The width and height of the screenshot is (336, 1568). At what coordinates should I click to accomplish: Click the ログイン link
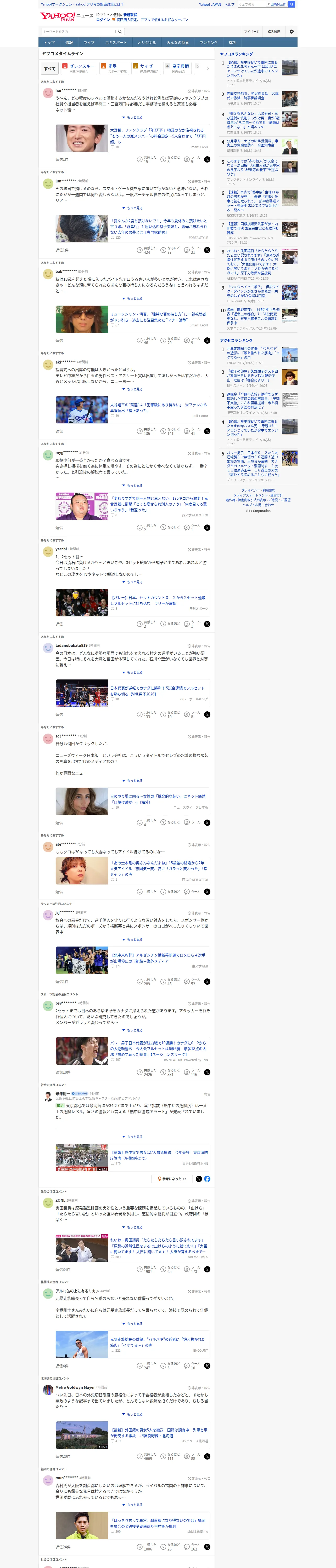103,20
